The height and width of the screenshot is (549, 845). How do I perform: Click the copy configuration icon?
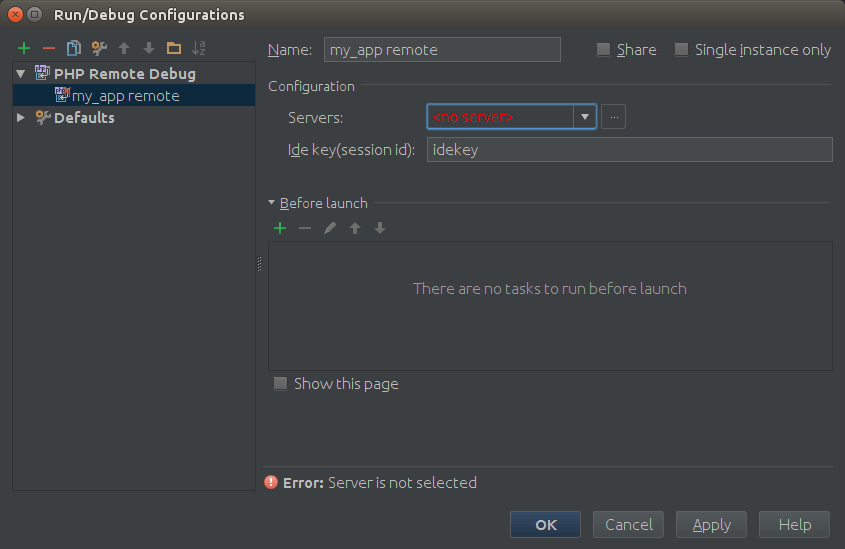[x=73, y=48]
